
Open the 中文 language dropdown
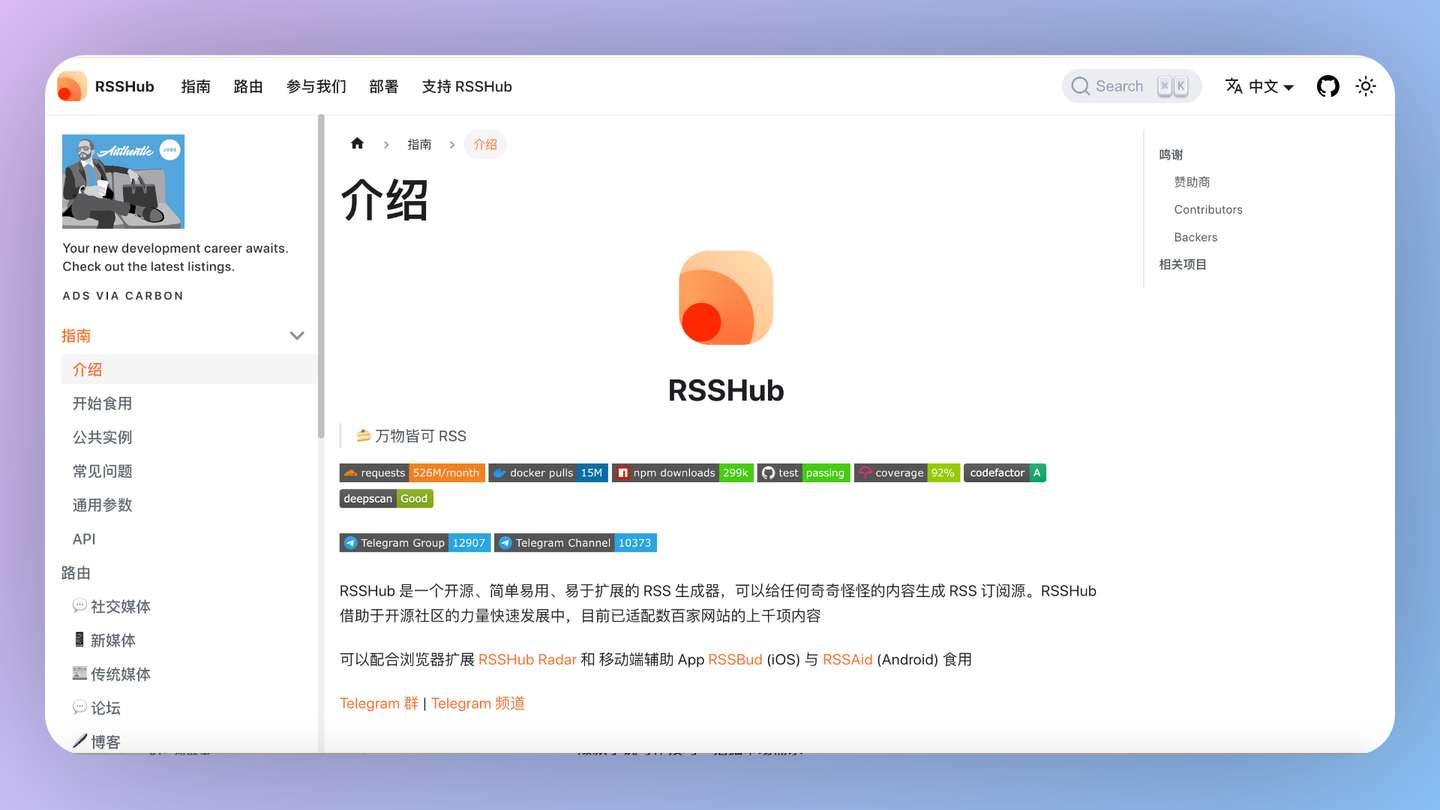(x=1258, y=86)
